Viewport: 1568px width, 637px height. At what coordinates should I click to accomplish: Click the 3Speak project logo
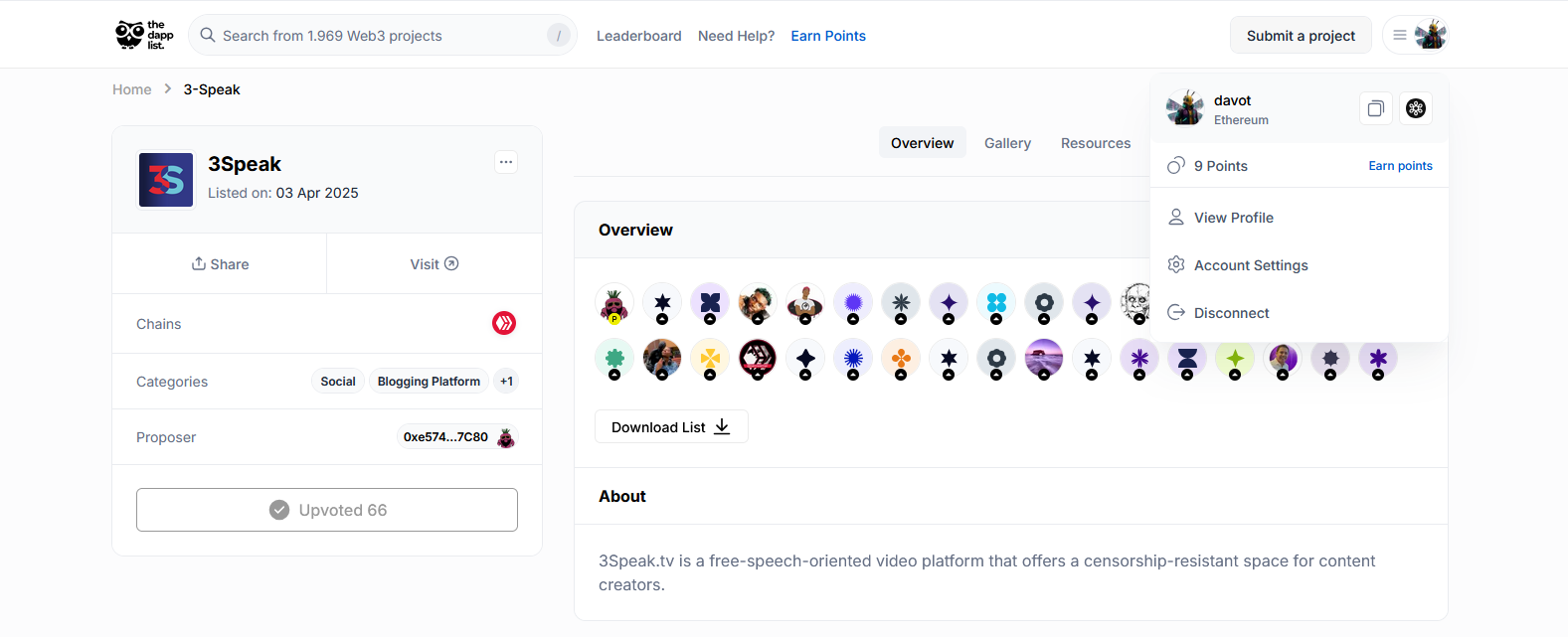[x=166, y=180]
